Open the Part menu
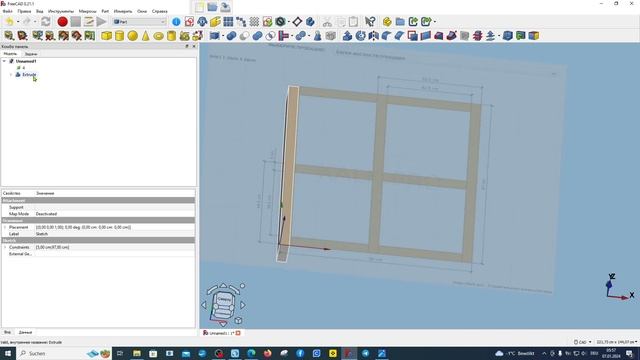Viewport: 640px width, 360px height. 105,11
